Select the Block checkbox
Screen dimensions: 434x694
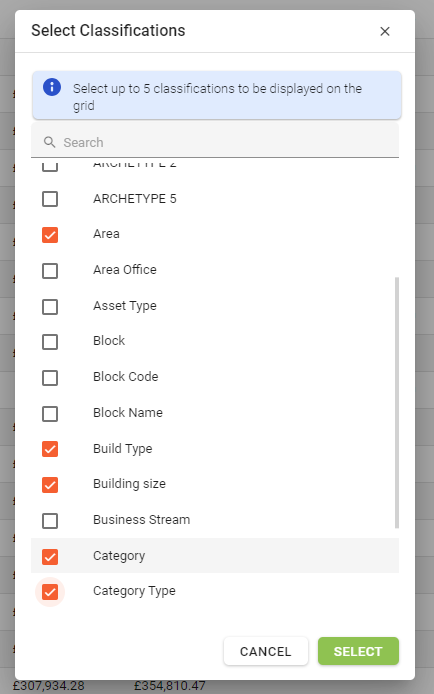coord(50,342)
